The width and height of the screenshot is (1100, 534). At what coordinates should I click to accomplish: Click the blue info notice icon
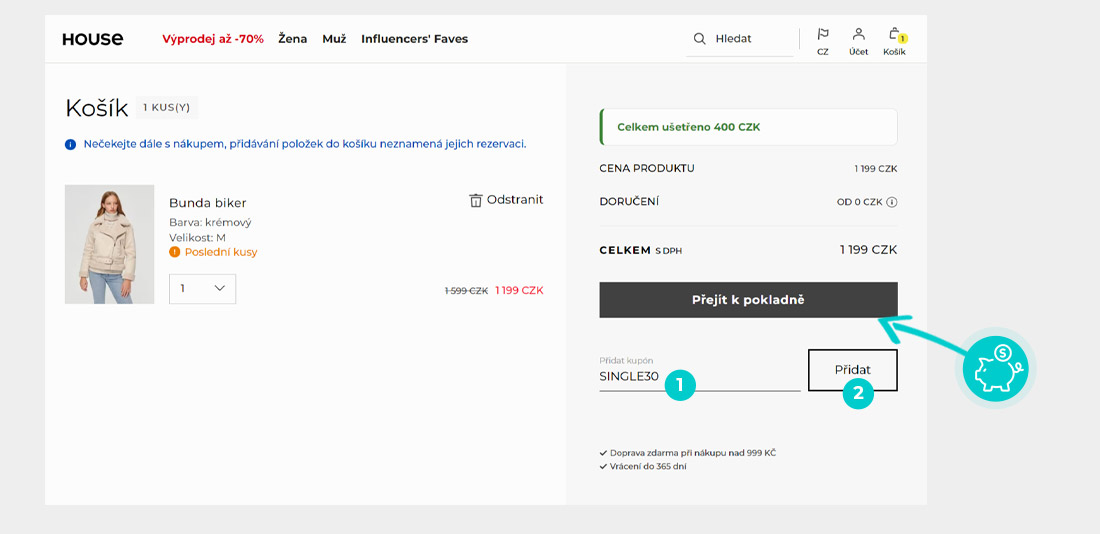click(x=71, y=144)
